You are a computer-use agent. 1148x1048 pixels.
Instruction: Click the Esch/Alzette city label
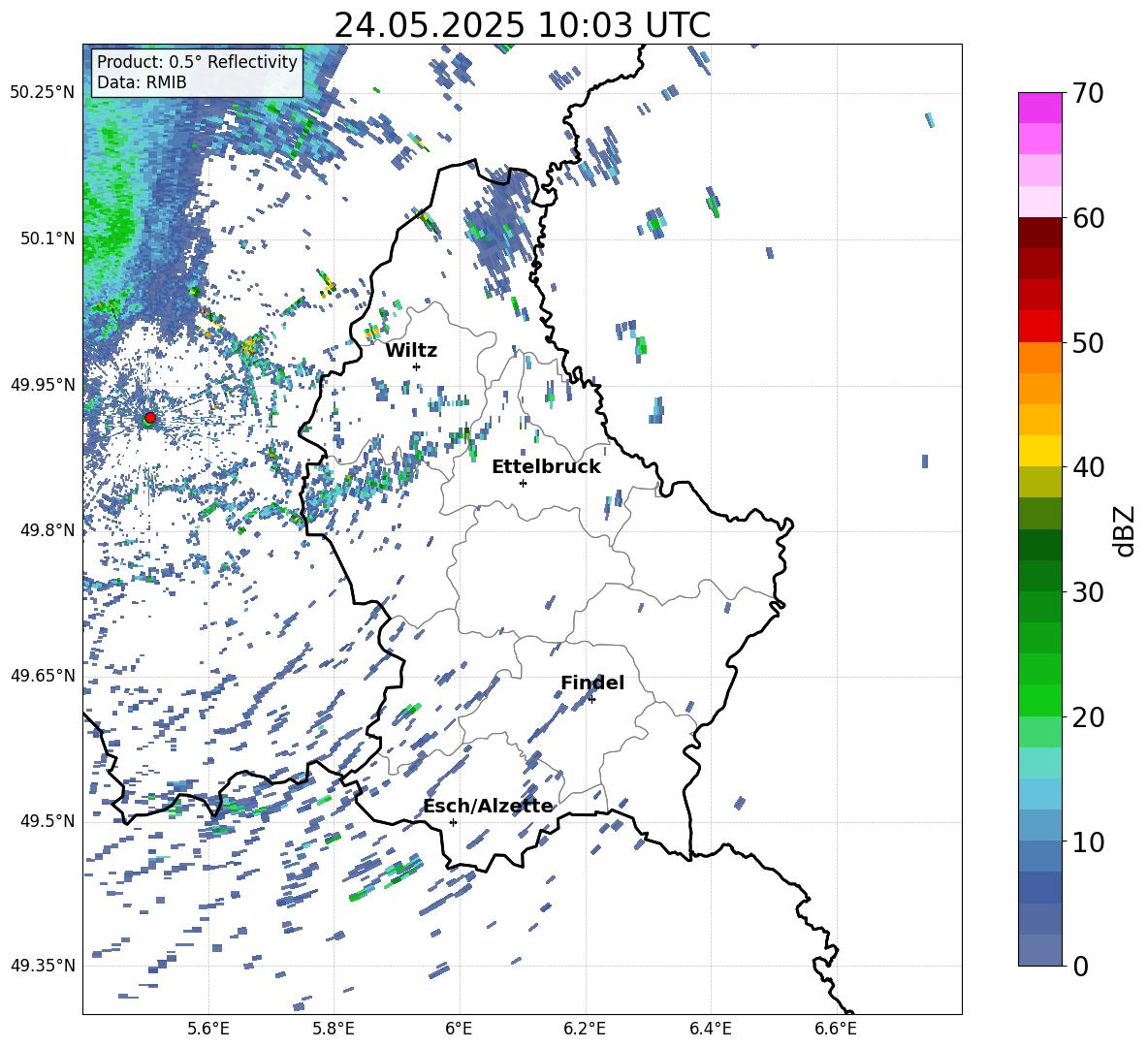point(489,807)
